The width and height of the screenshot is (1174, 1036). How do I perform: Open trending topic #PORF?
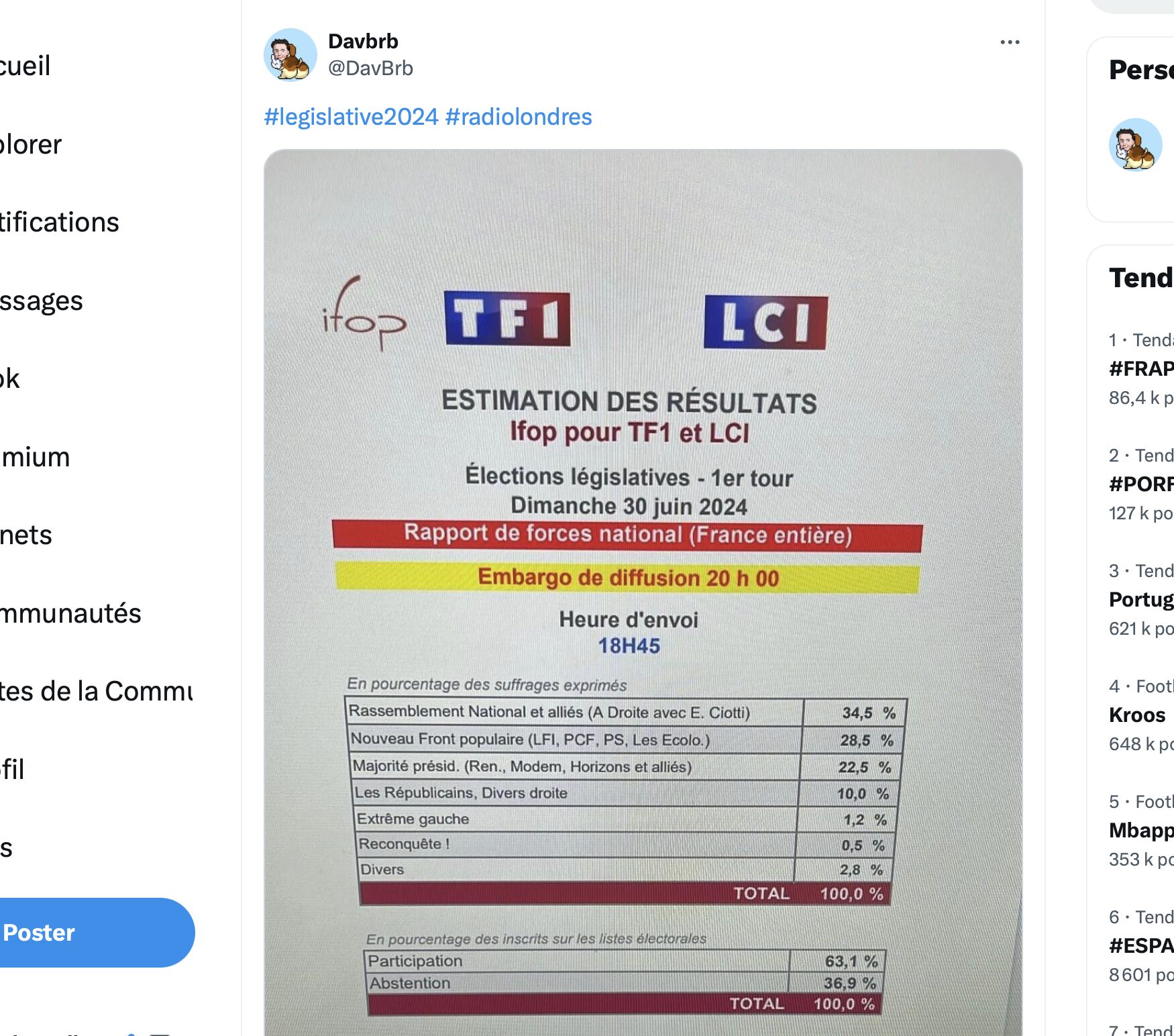(1140, 484)
